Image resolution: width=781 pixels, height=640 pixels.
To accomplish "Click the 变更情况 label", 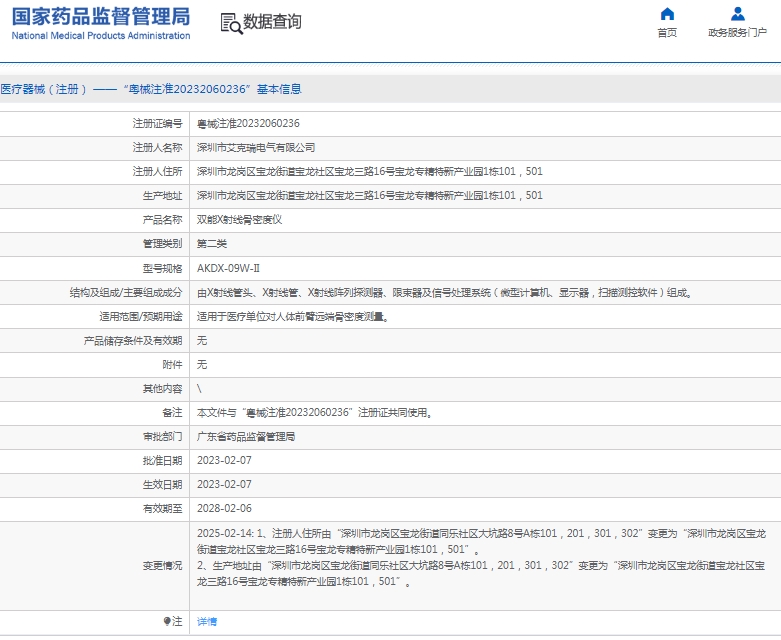I will [x=162, y=566].
